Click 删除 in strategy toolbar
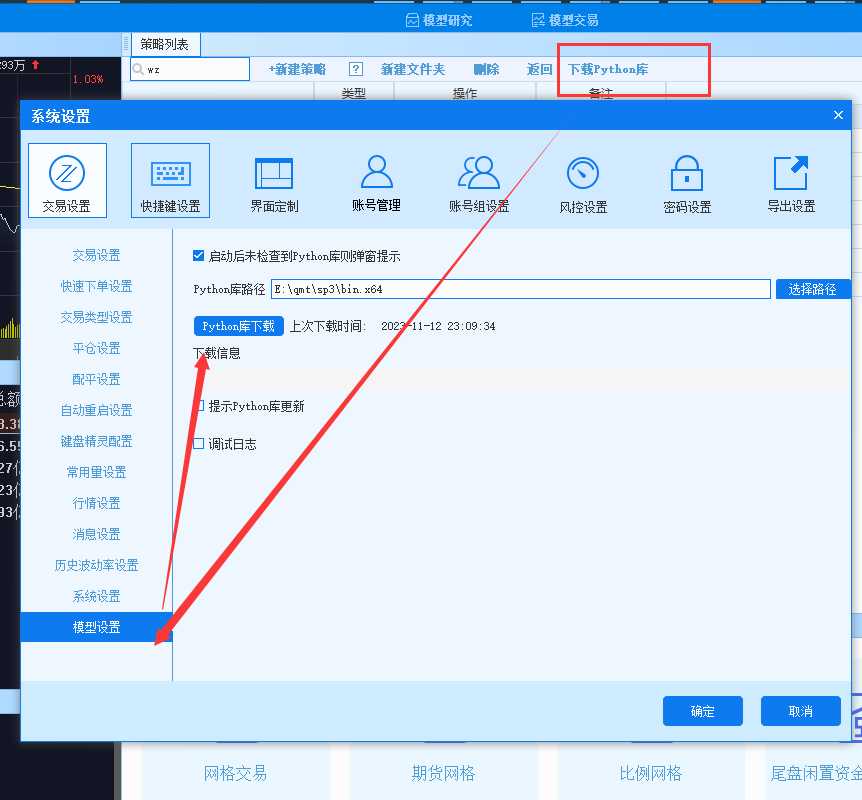 pyautogui.click(x=487, y=69)
